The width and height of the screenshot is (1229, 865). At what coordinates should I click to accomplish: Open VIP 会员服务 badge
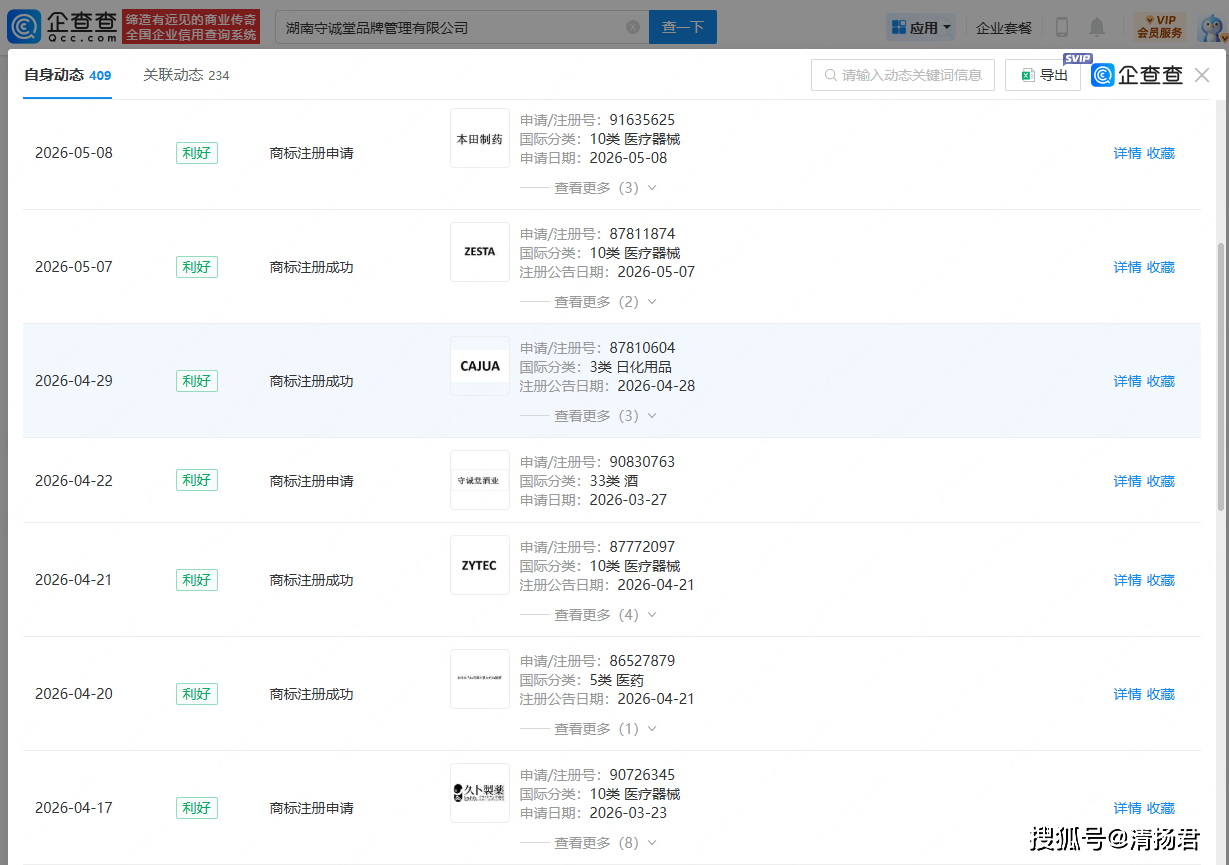click(1160, 26)
